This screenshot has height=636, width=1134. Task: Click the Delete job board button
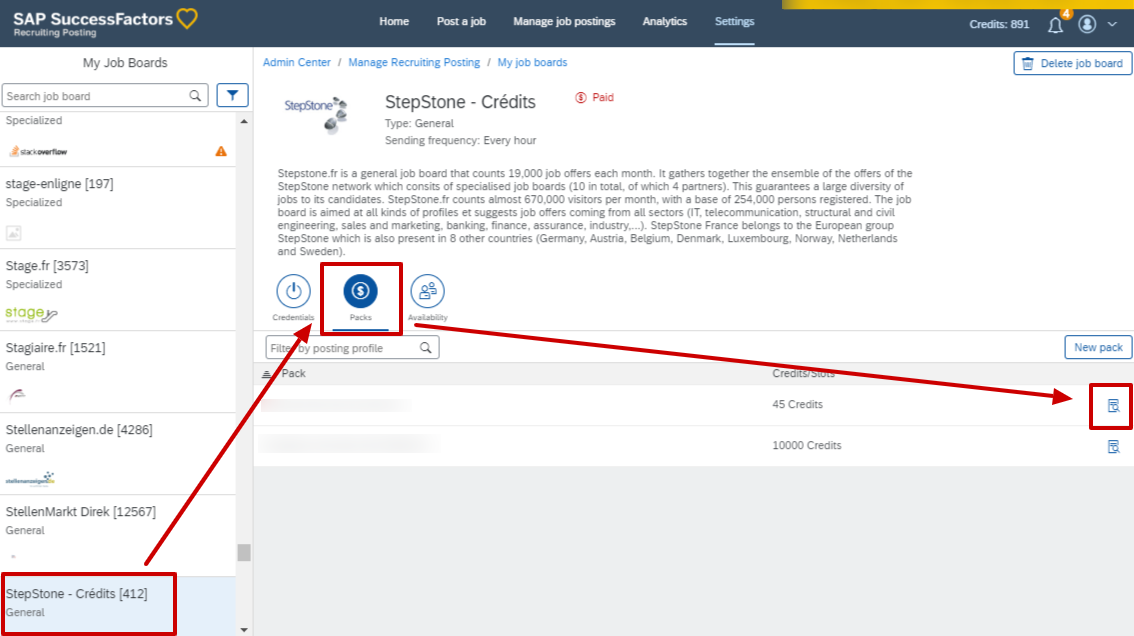point(1073,64)
